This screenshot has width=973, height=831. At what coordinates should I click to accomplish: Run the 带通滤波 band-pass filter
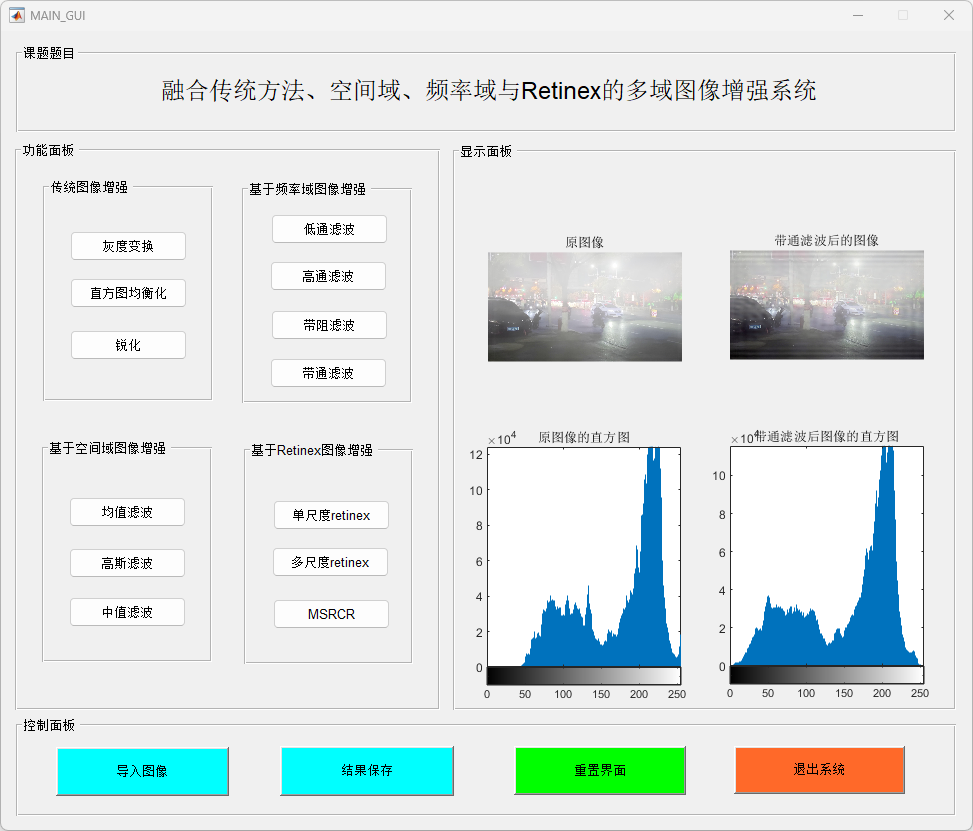pos(328,373)
